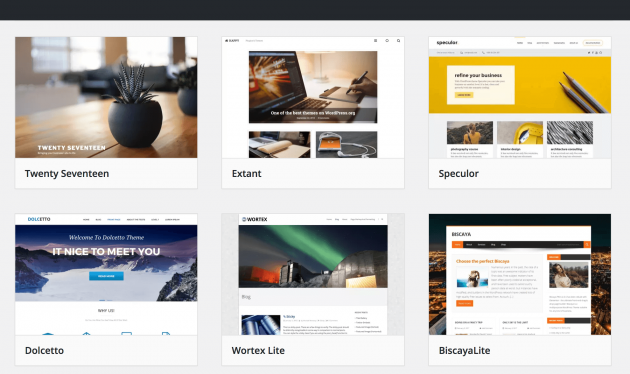Click the yellow button in Speculor hero box
The width and height of the screenshot is (630, 374).
tap(464, 95)
